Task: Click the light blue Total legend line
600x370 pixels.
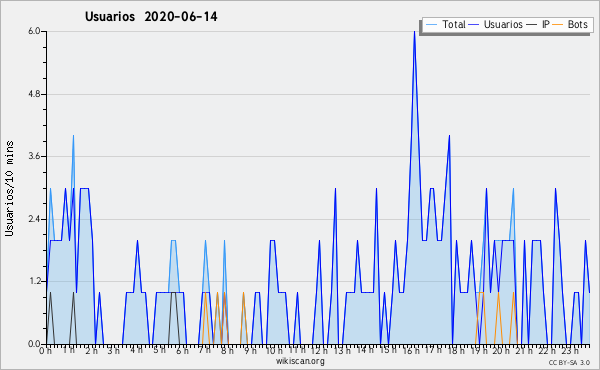Action: point(431,25)
